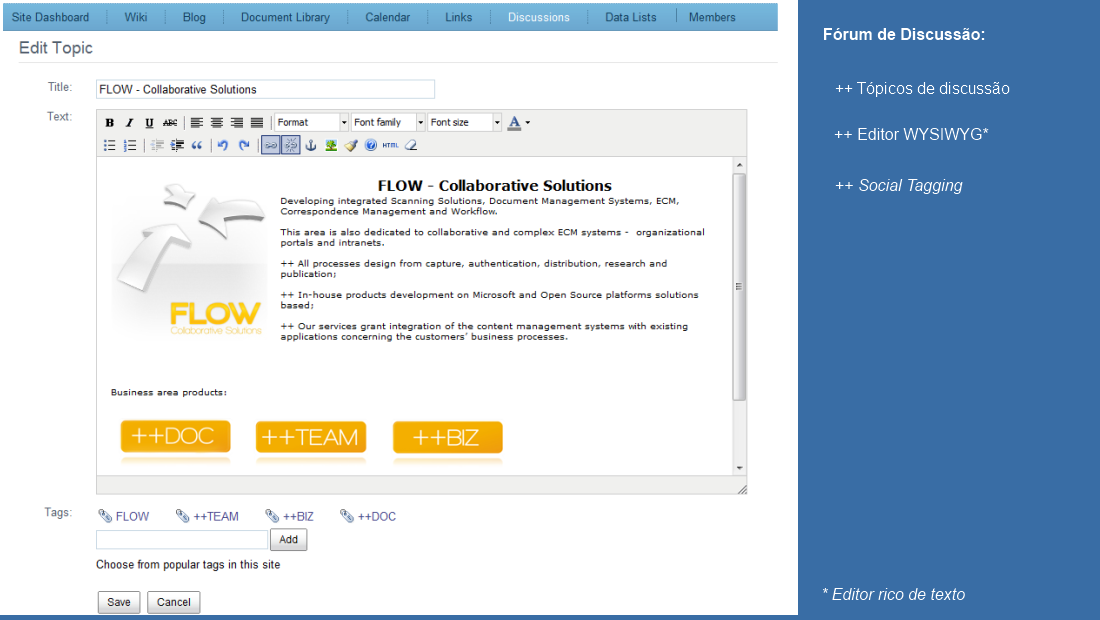Image resolution: width=1100 pixels, height=620 pixels.
Task: Toggle italic formatting
Action: 129,123
